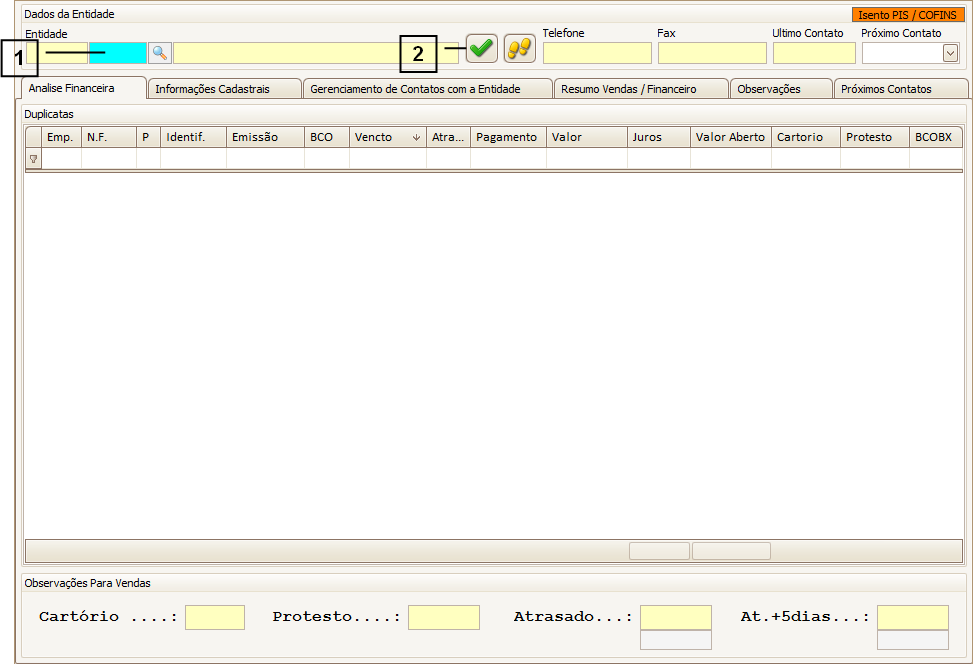Viewport: 973px width, 664px height.
Task: Switch to the Informações Cadastrais tab
Action: [225, 89]
